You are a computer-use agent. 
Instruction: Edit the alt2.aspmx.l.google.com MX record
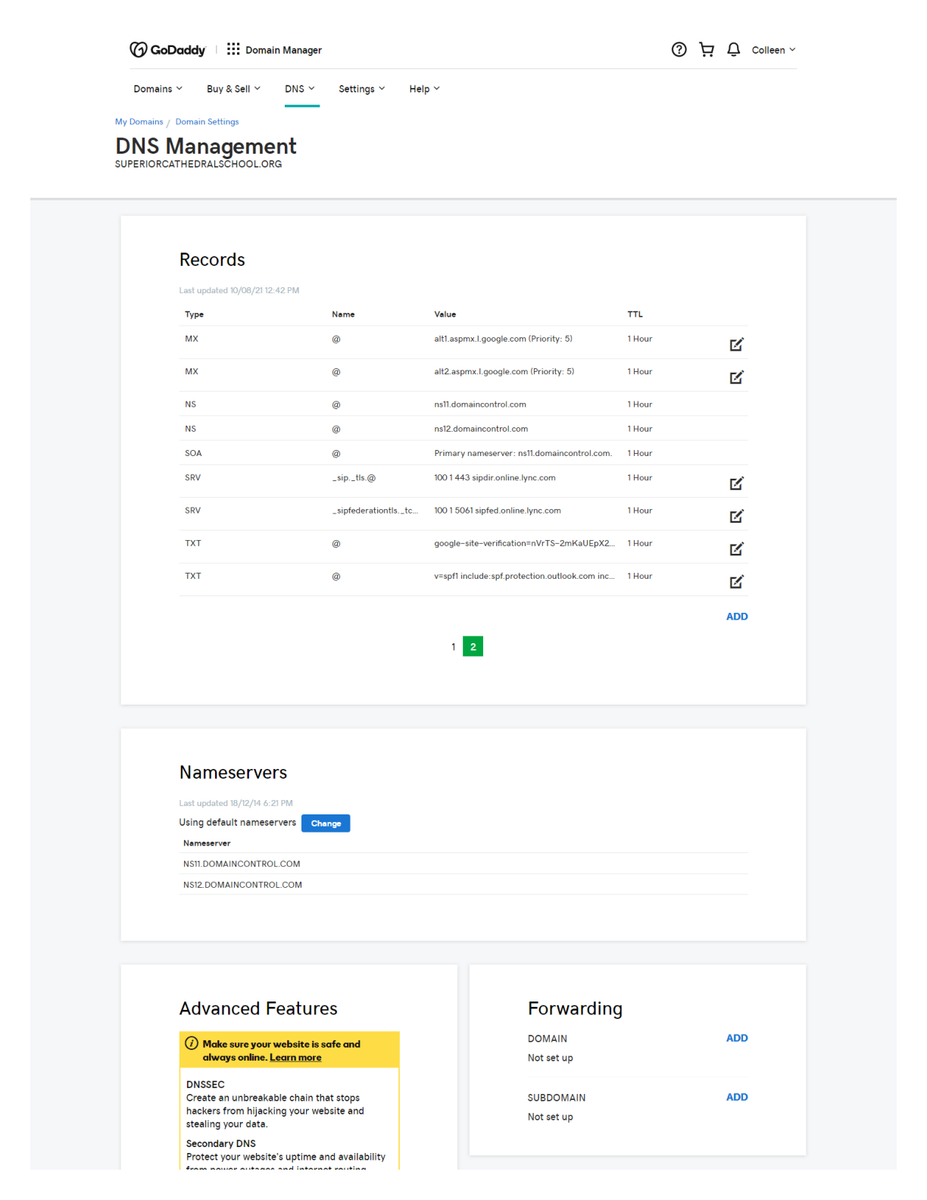tap(736, 378)
